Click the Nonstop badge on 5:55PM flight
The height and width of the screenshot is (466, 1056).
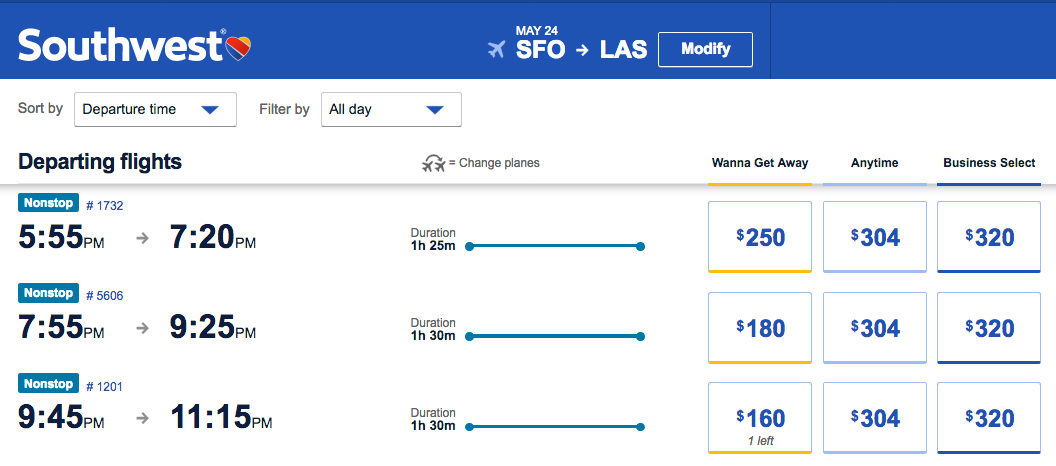click(48, 203)
